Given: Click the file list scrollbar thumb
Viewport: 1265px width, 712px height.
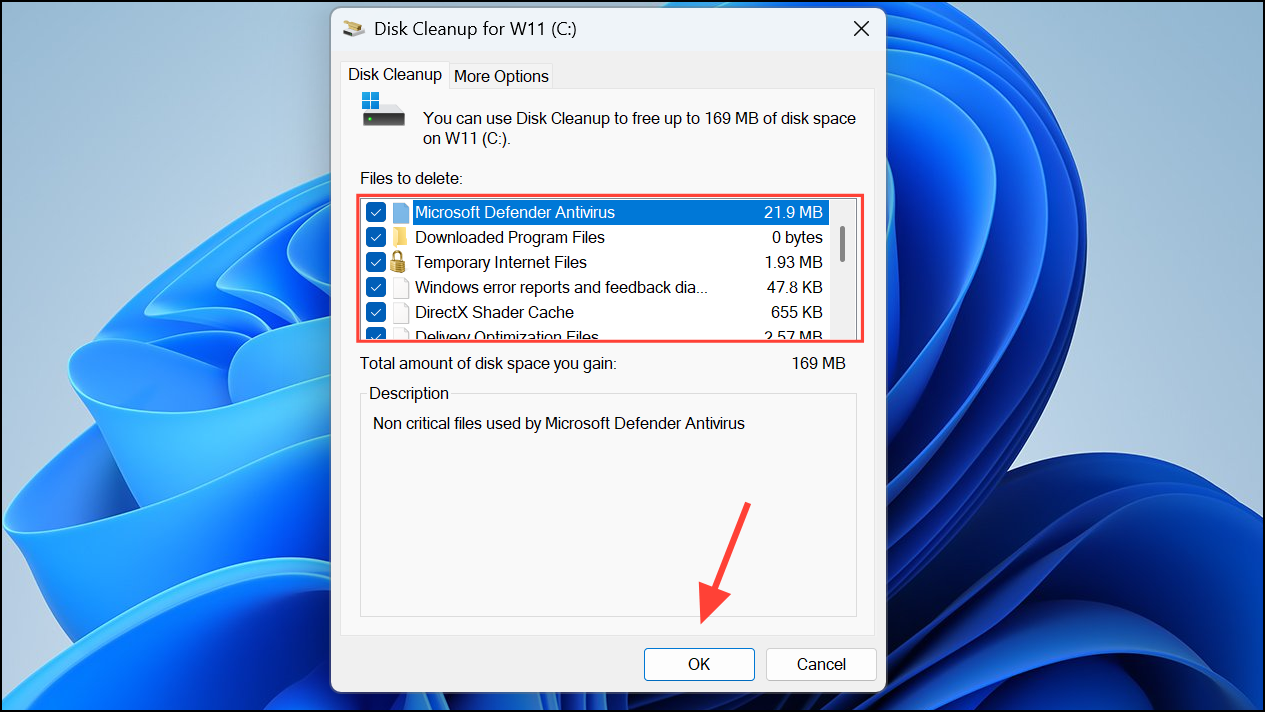Looking at the screenshot, I should click(843, 243).
